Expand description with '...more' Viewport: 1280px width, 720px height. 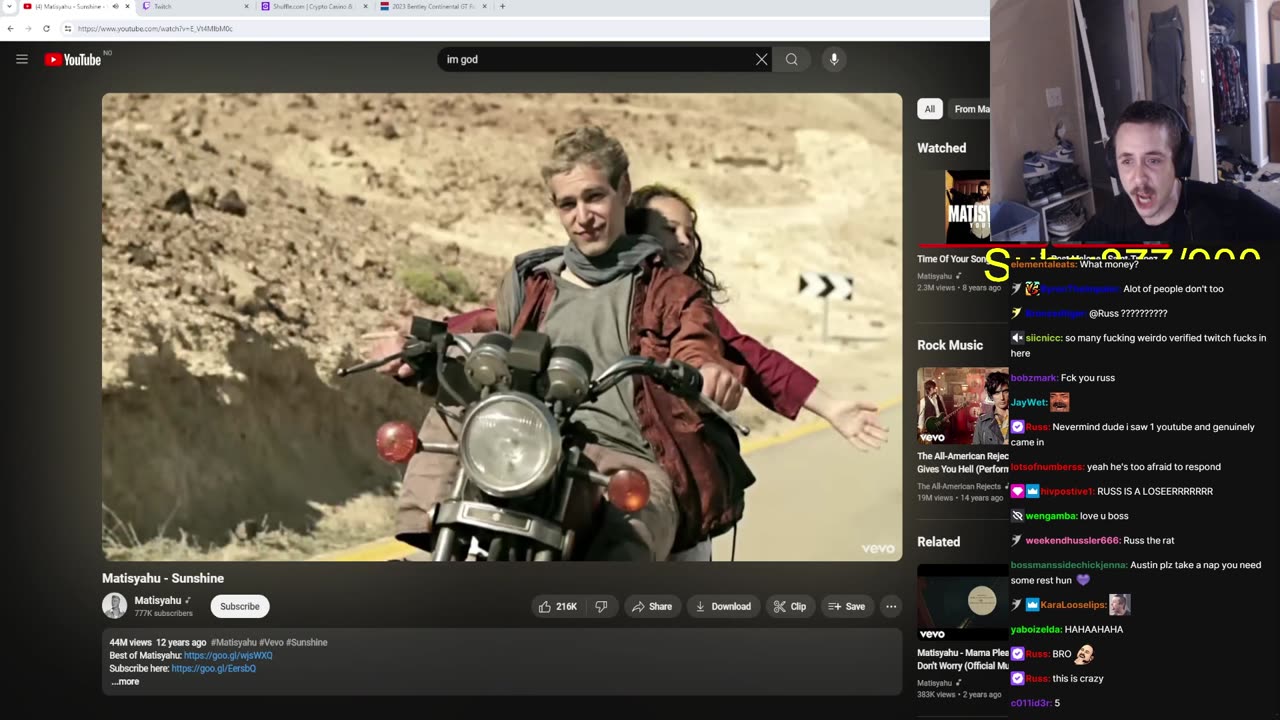(125, 682)
